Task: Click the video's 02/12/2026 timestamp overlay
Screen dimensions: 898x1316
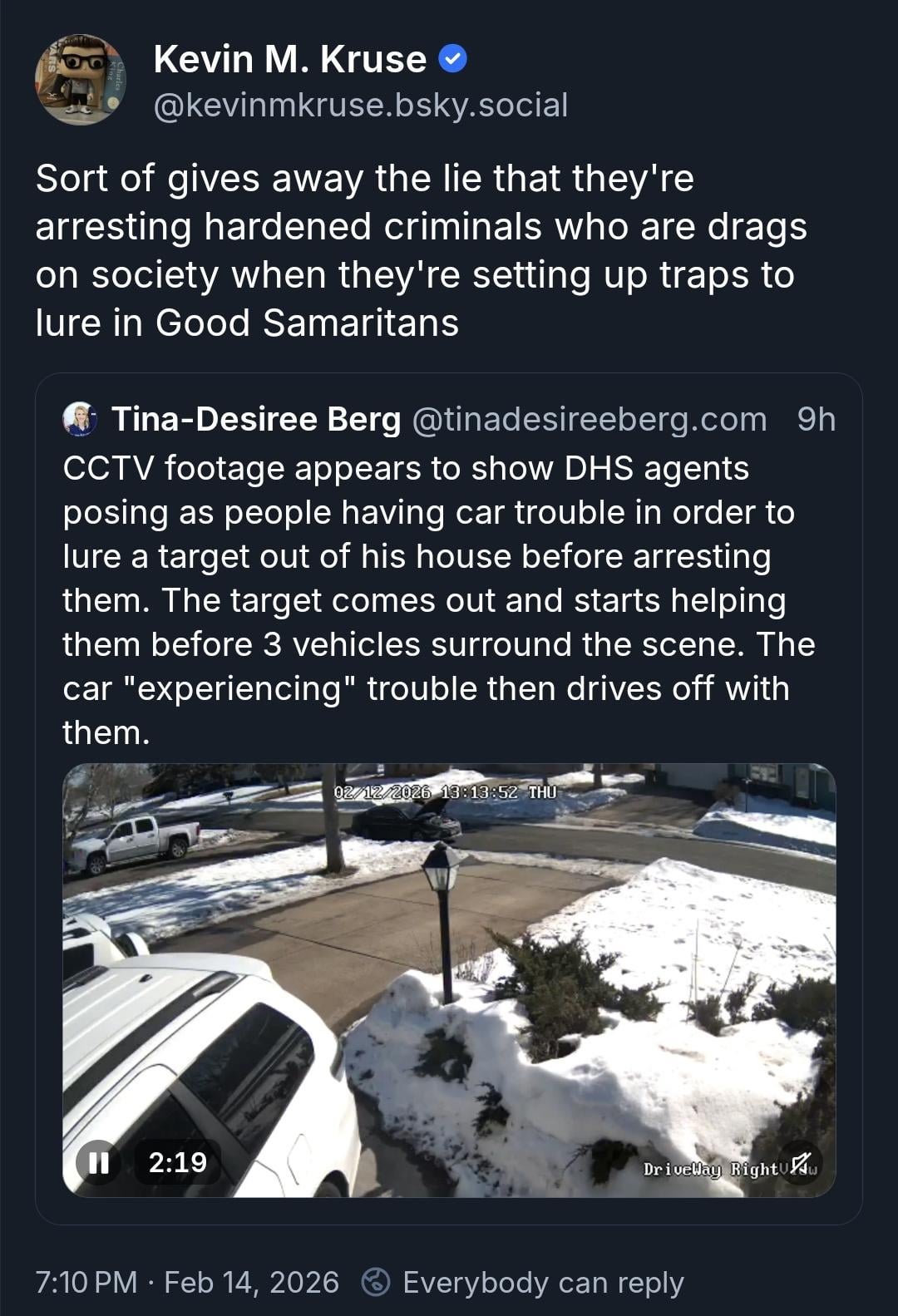Action: [x=445, y=791]
